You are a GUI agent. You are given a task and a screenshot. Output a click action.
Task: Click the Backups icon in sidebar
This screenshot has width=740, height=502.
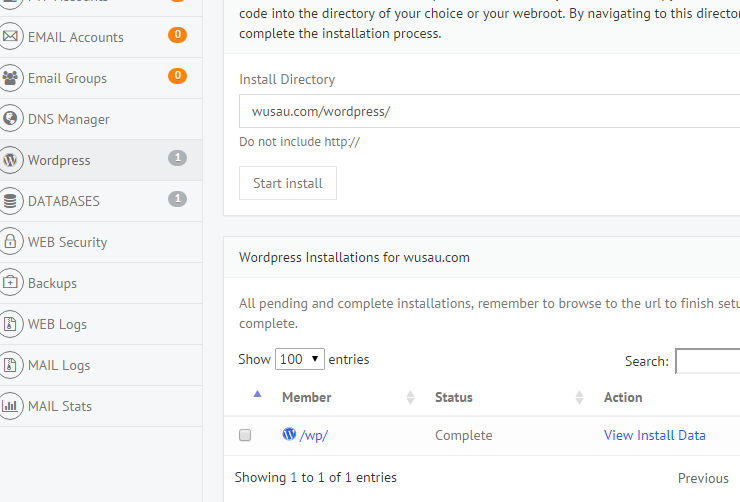tap(10, 283)
